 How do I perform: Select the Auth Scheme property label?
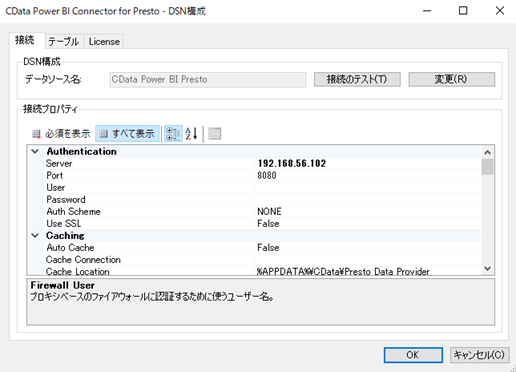73,212
